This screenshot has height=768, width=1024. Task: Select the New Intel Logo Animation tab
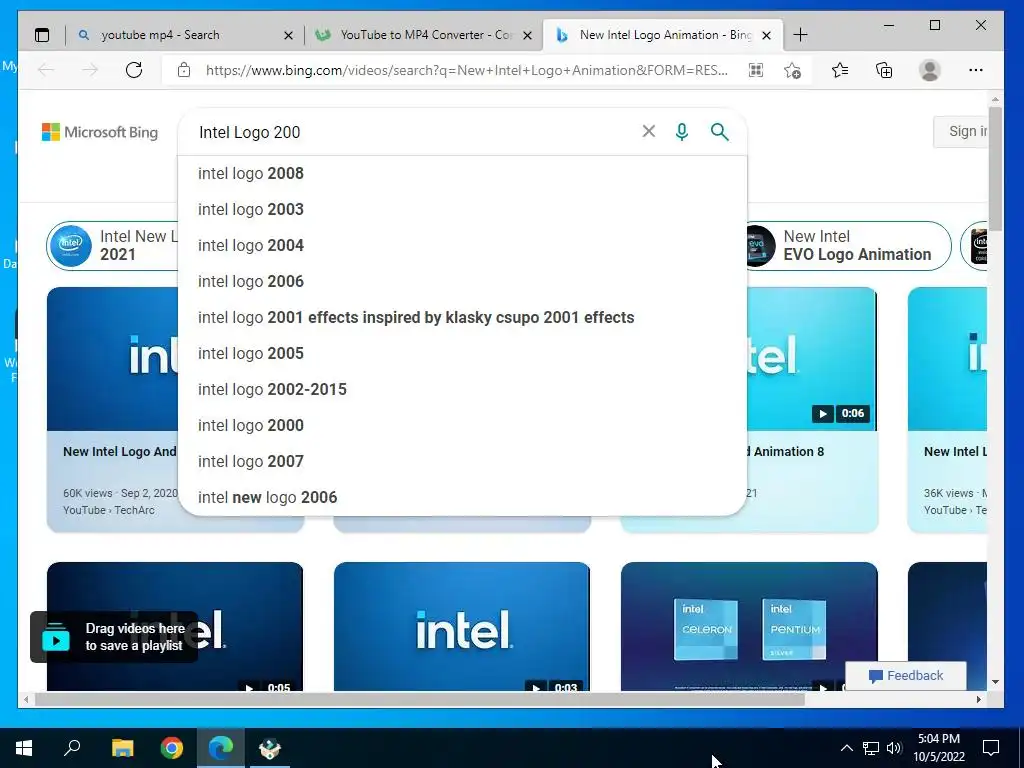[x=663, y=35]
